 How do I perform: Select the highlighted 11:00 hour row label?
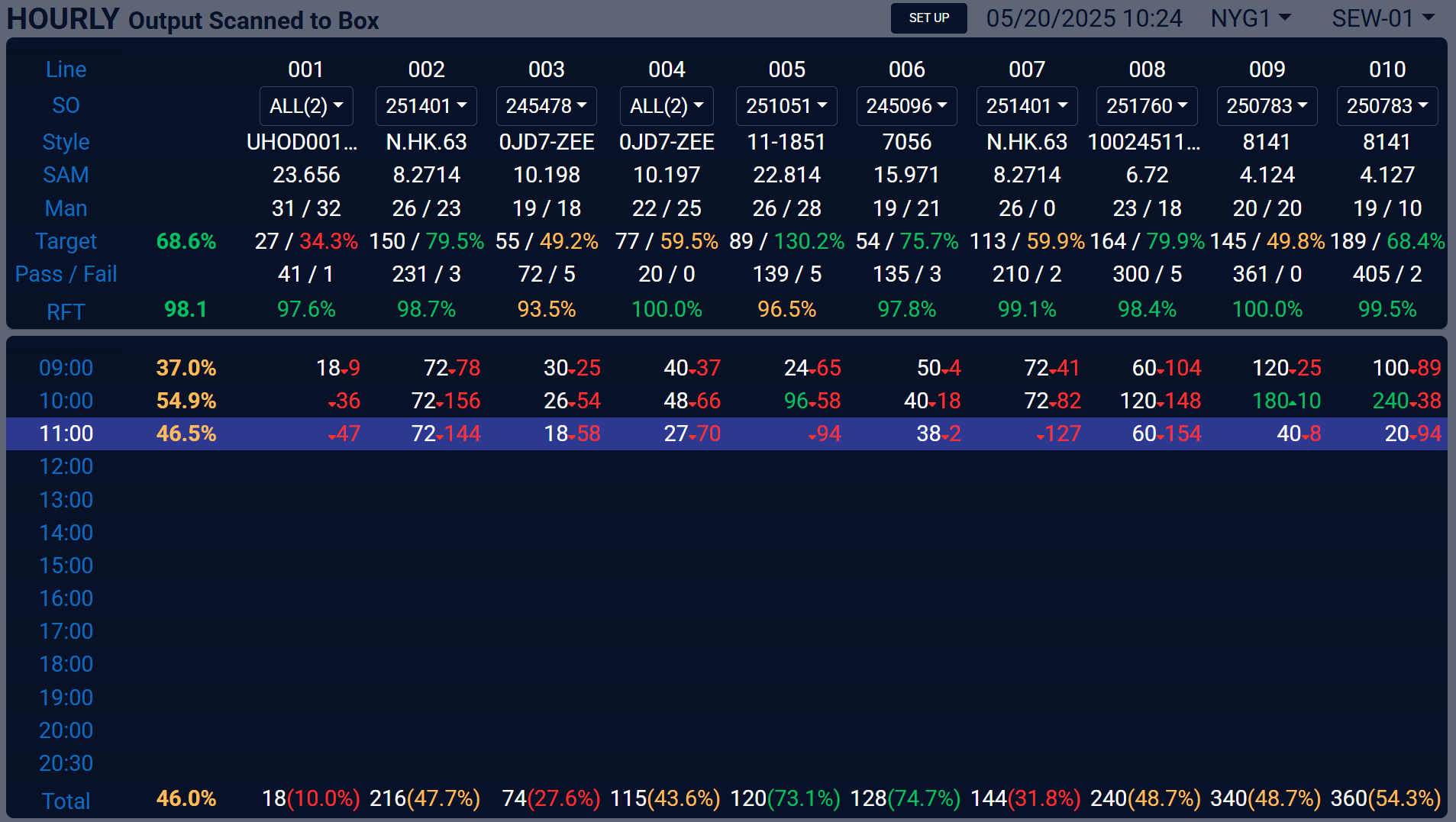point(66,434)
